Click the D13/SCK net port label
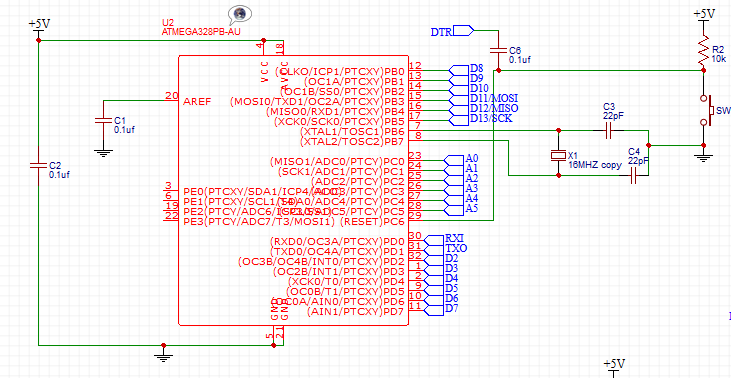 (x=491, y=119)
